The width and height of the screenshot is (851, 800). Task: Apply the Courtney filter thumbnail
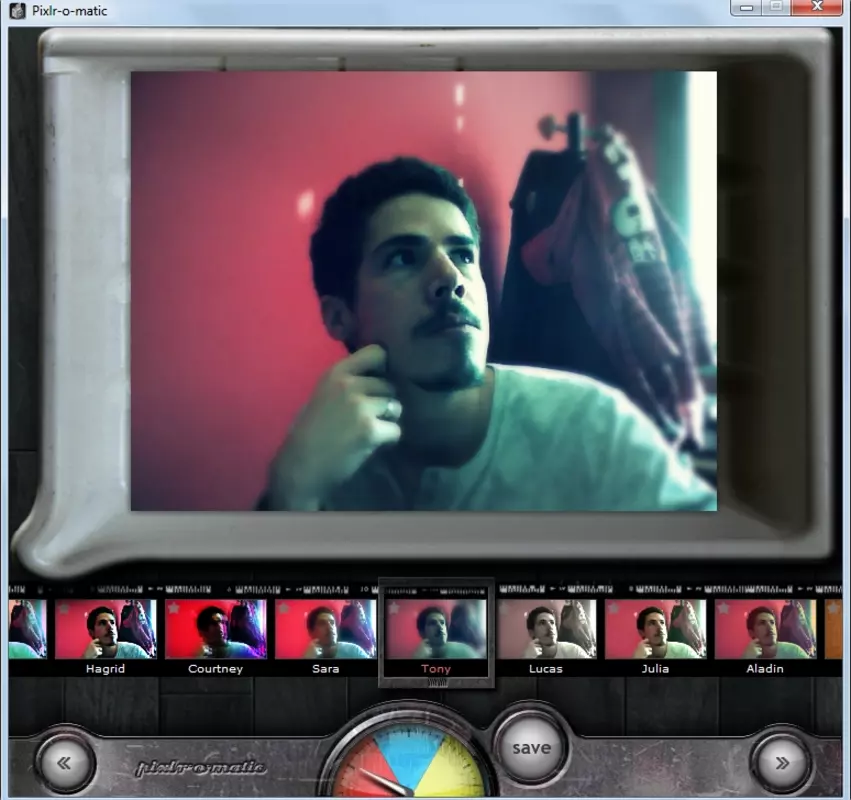click(215, 629)
